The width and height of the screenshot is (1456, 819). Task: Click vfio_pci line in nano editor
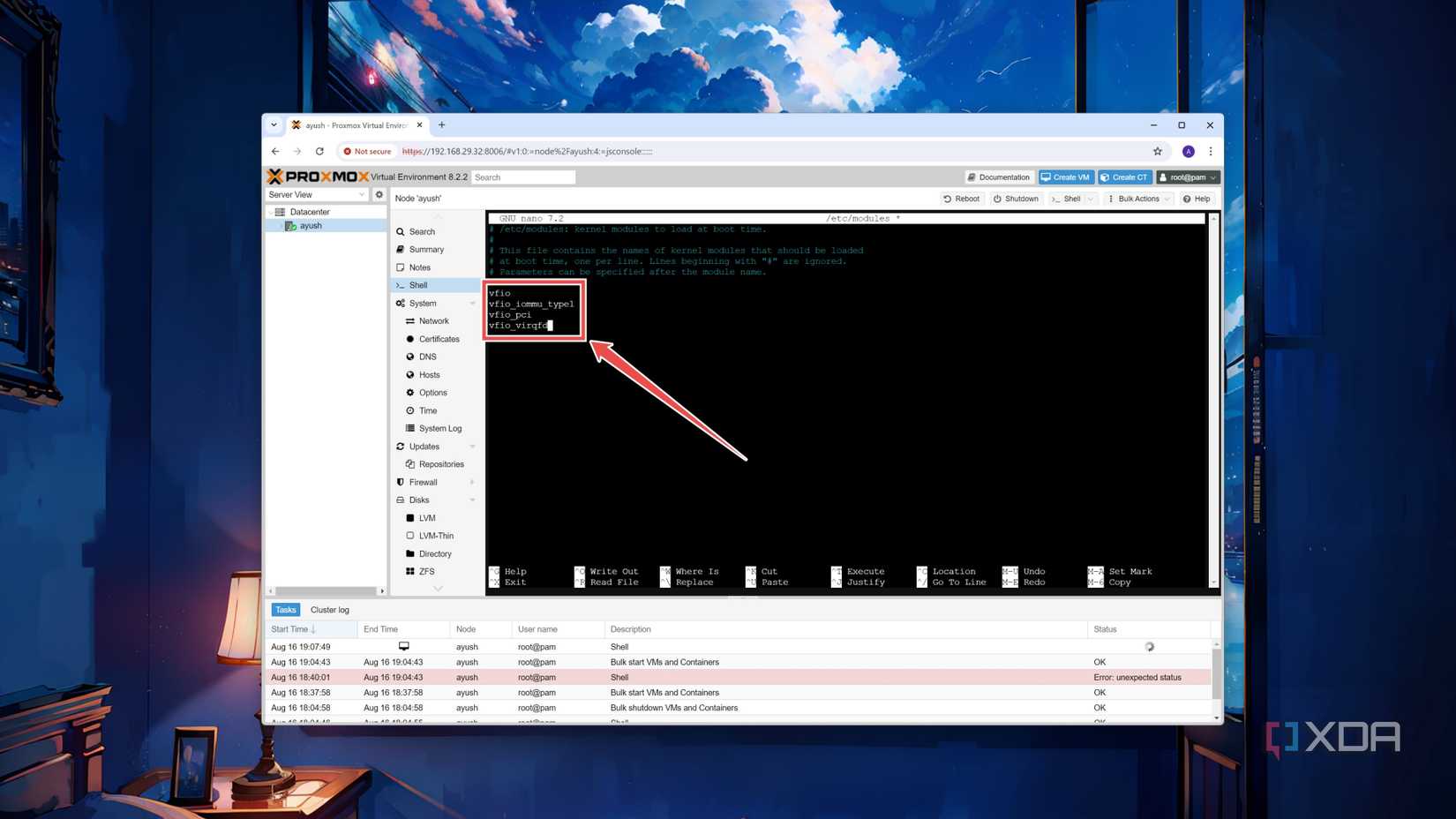[x=510, y=315]
